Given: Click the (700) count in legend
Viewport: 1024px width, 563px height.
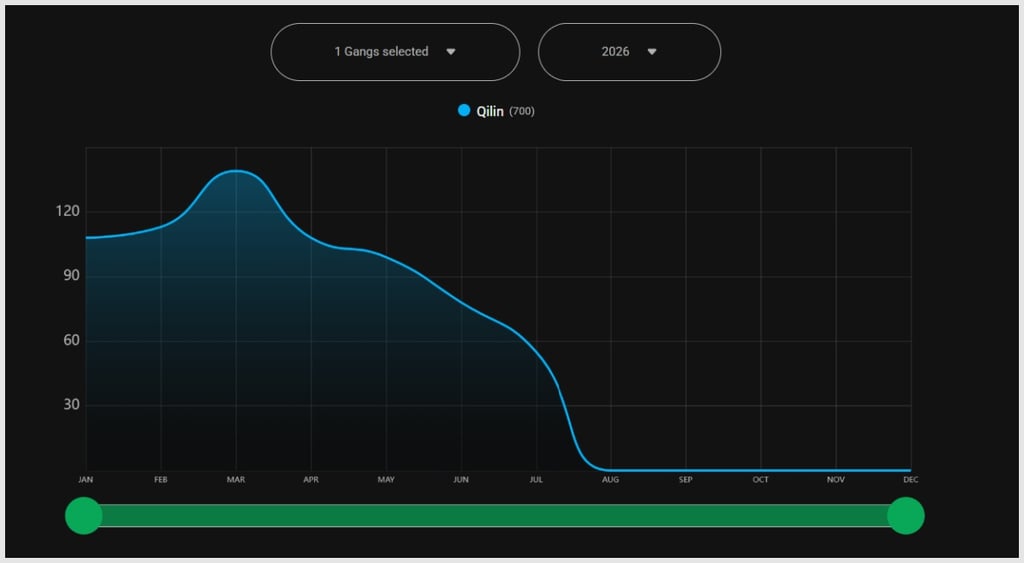Looking at the screenshot, I should coord(522,111).
